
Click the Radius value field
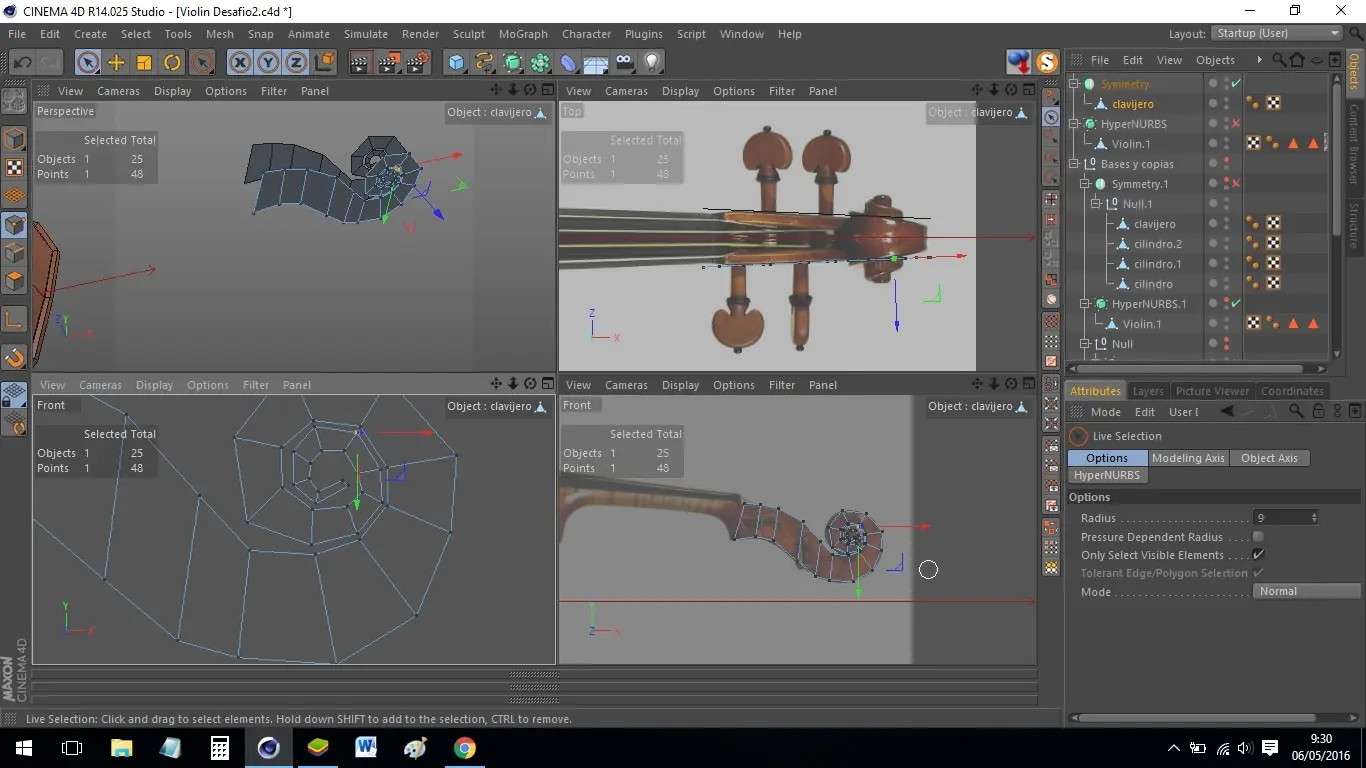pos(1280,518)
